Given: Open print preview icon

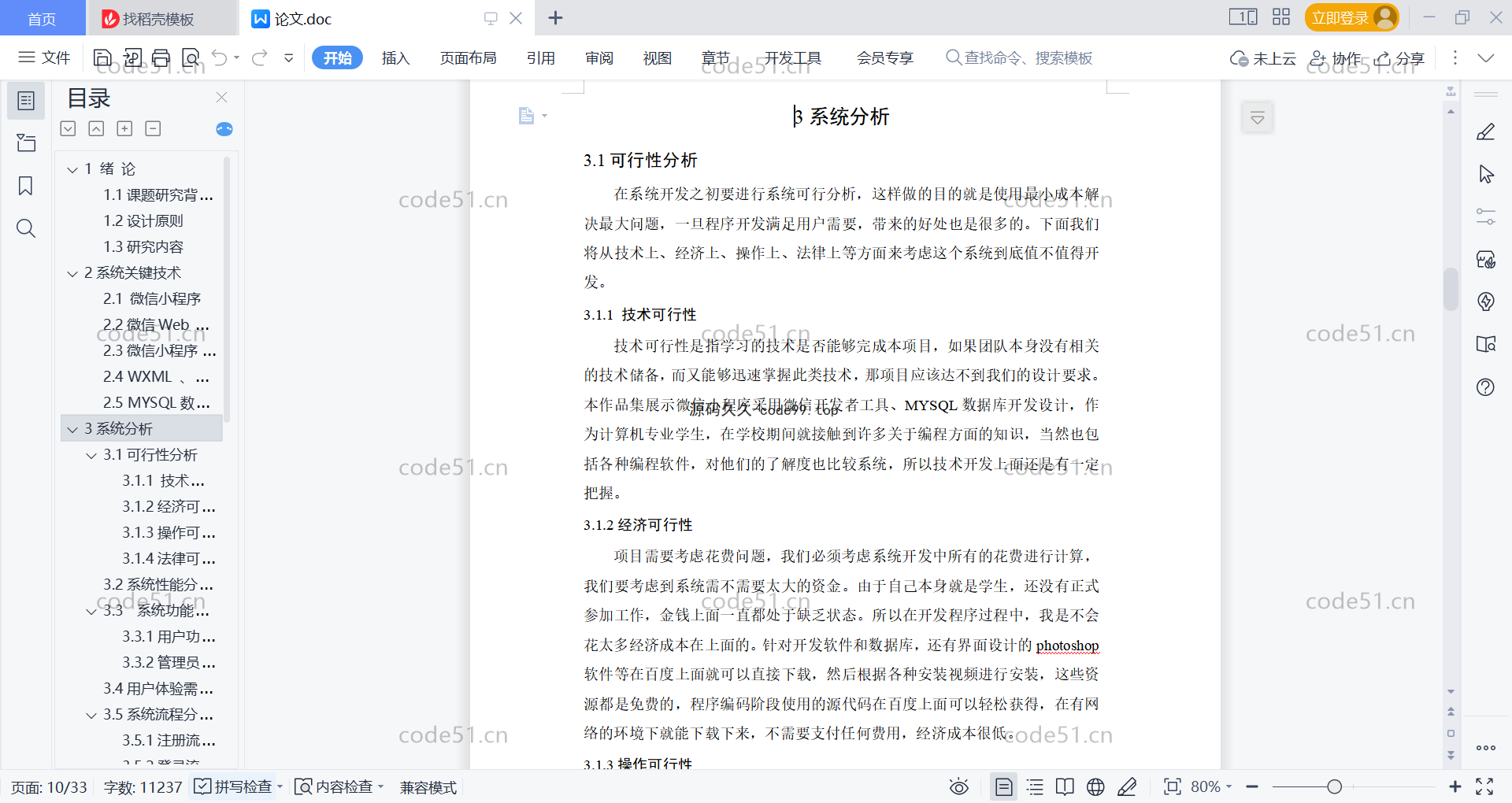Looking at the screenshot, I should click(191, 57).
